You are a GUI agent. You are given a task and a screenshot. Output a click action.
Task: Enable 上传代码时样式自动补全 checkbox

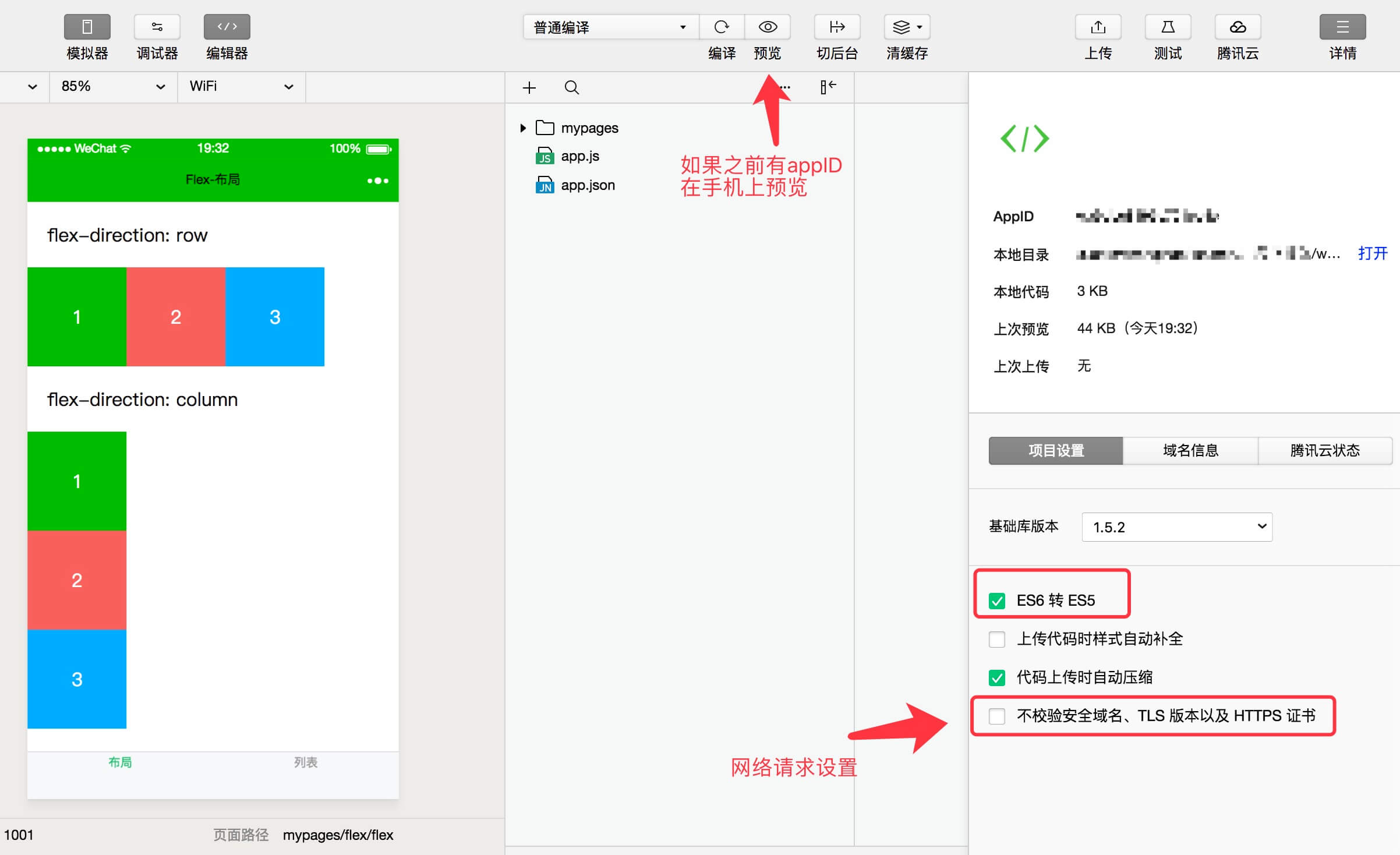[x=997, y=639]
